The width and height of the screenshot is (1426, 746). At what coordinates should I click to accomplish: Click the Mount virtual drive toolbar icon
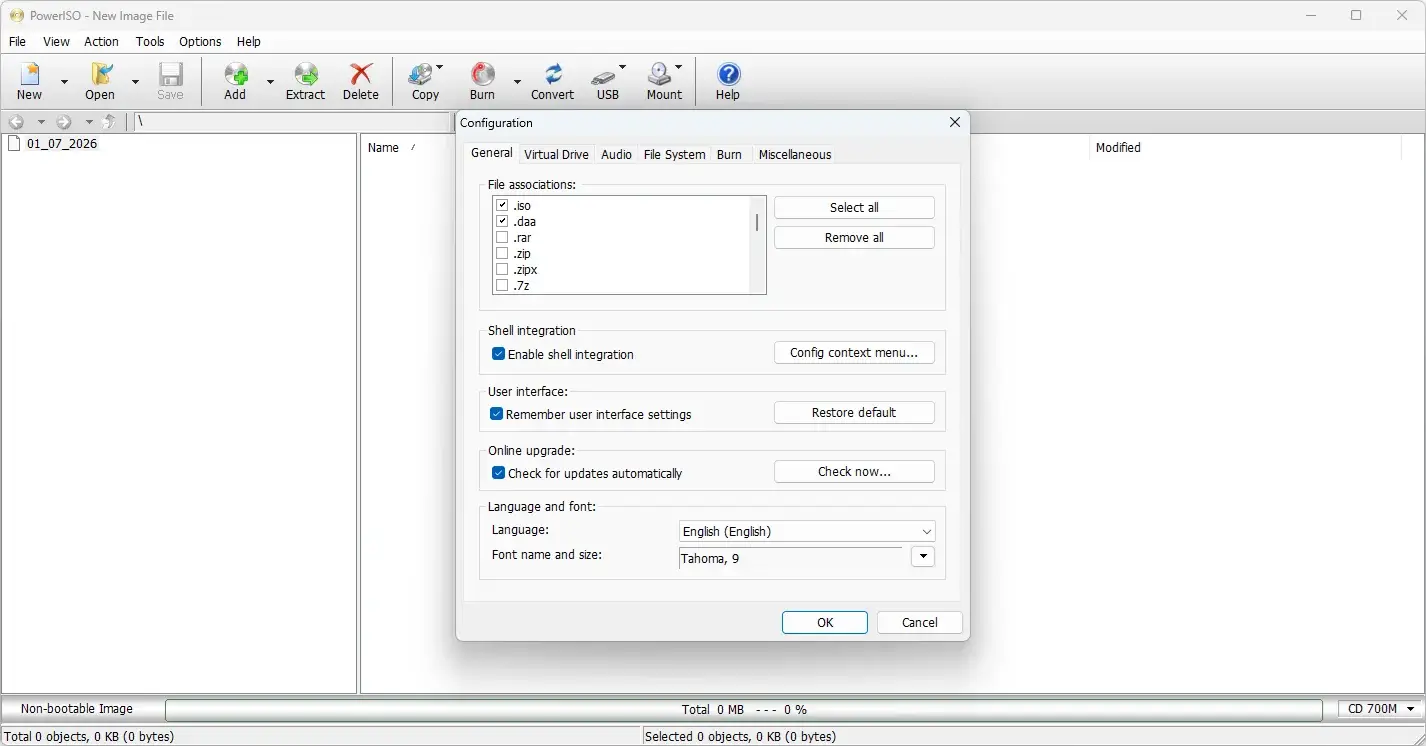pyautogui.click(x=660, y=74)
